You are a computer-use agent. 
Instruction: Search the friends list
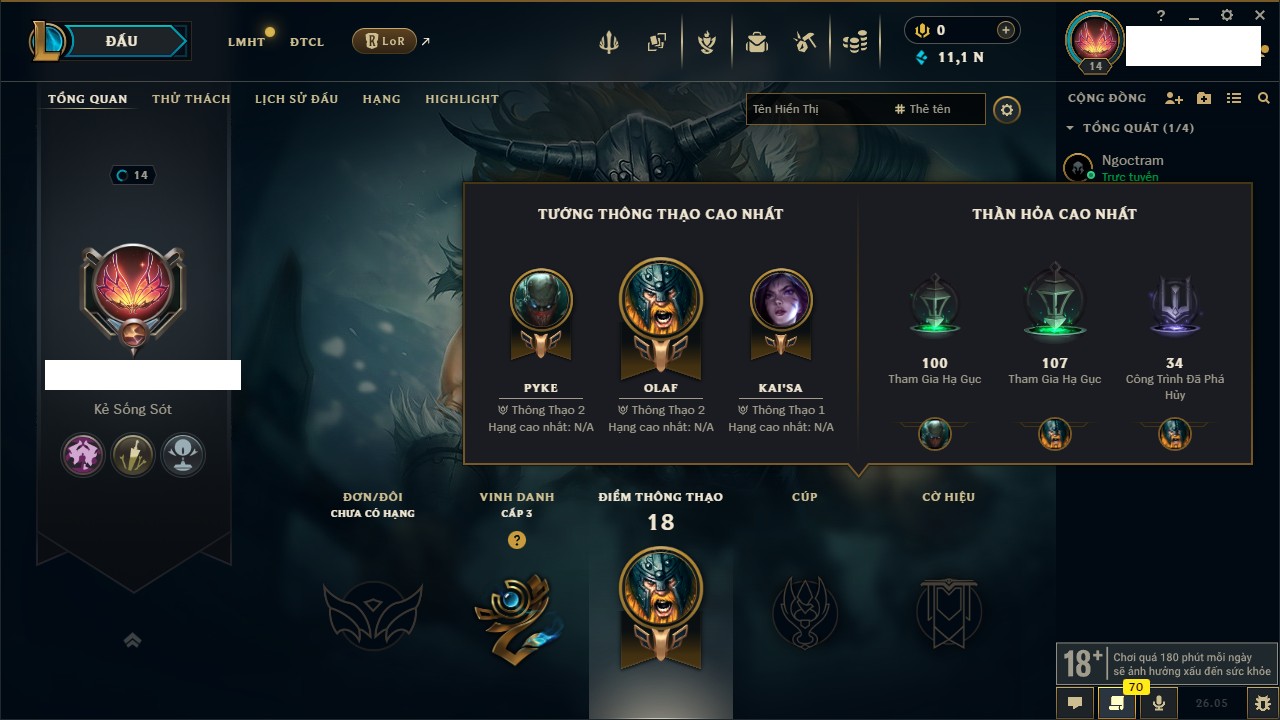coord(1264,98)
